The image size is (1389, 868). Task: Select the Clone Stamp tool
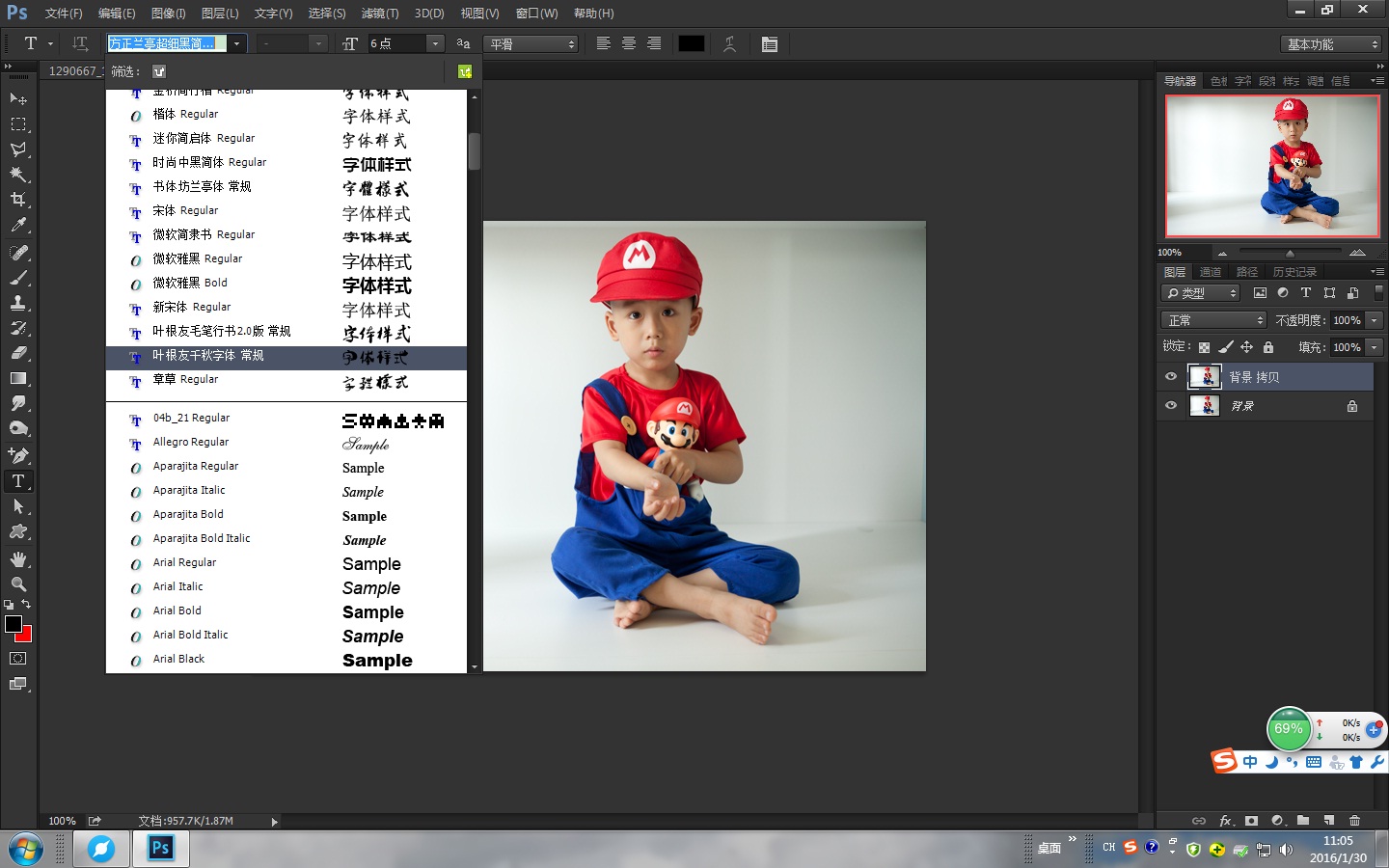18,303
